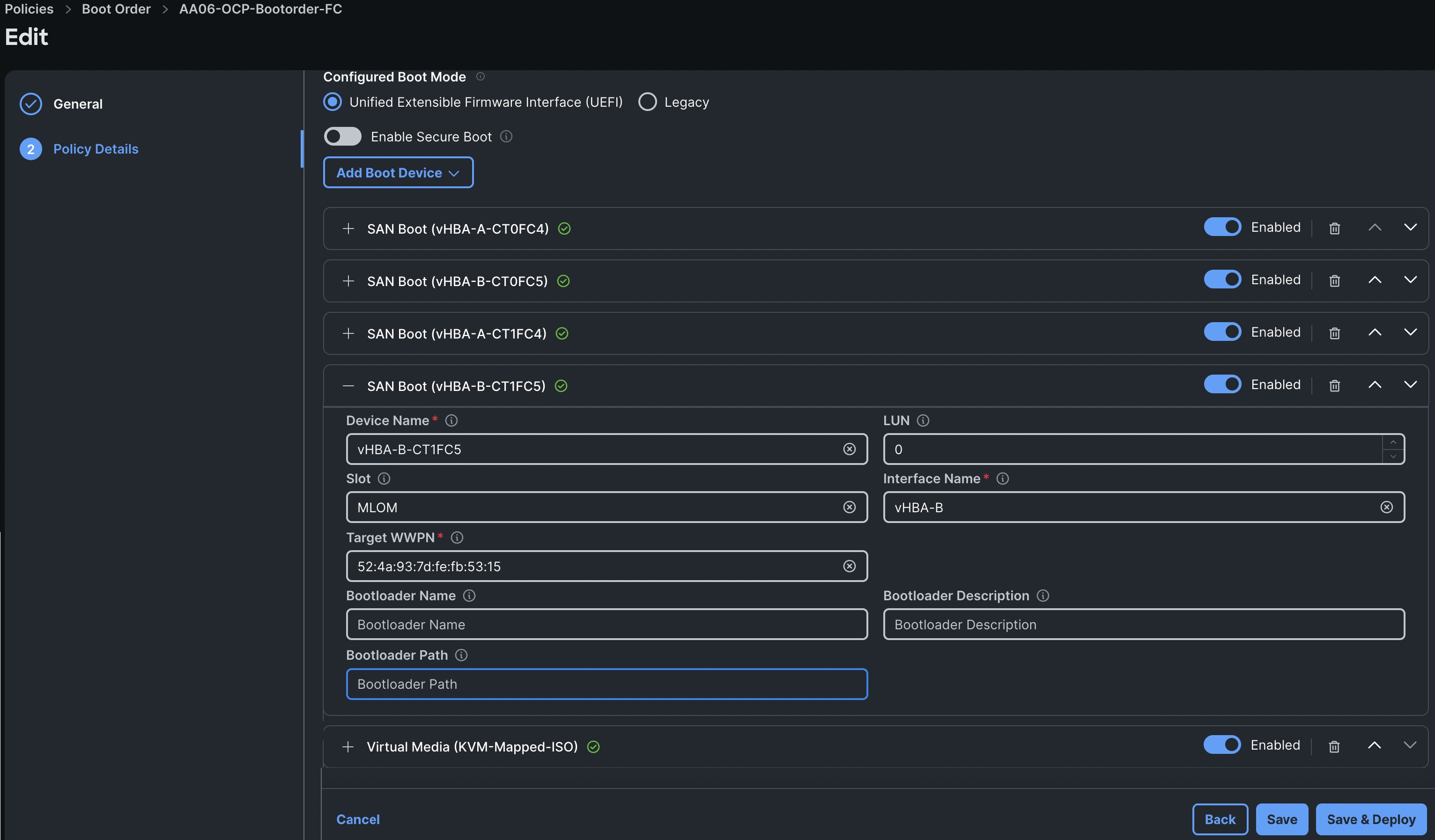Click the Bootloader Path input field
The image size is (1435, 840).
tap(607, 684)
